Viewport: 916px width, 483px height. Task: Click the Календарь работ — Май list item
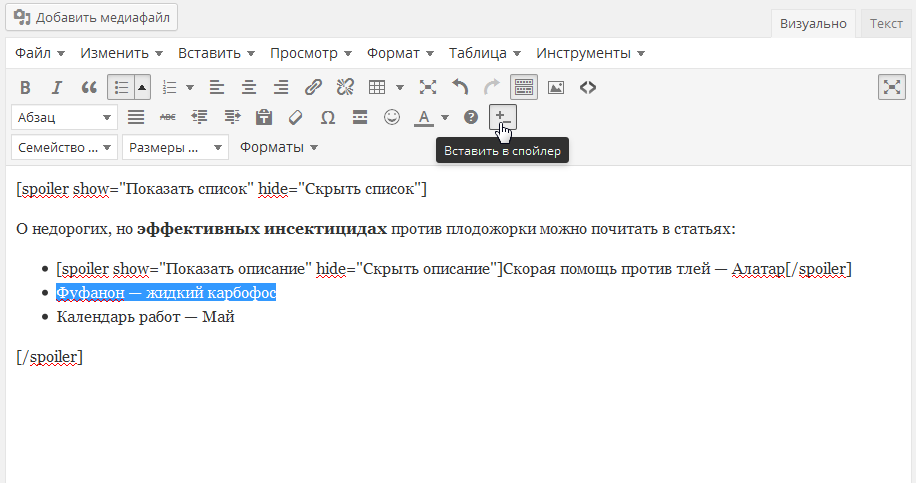point(145,317)
